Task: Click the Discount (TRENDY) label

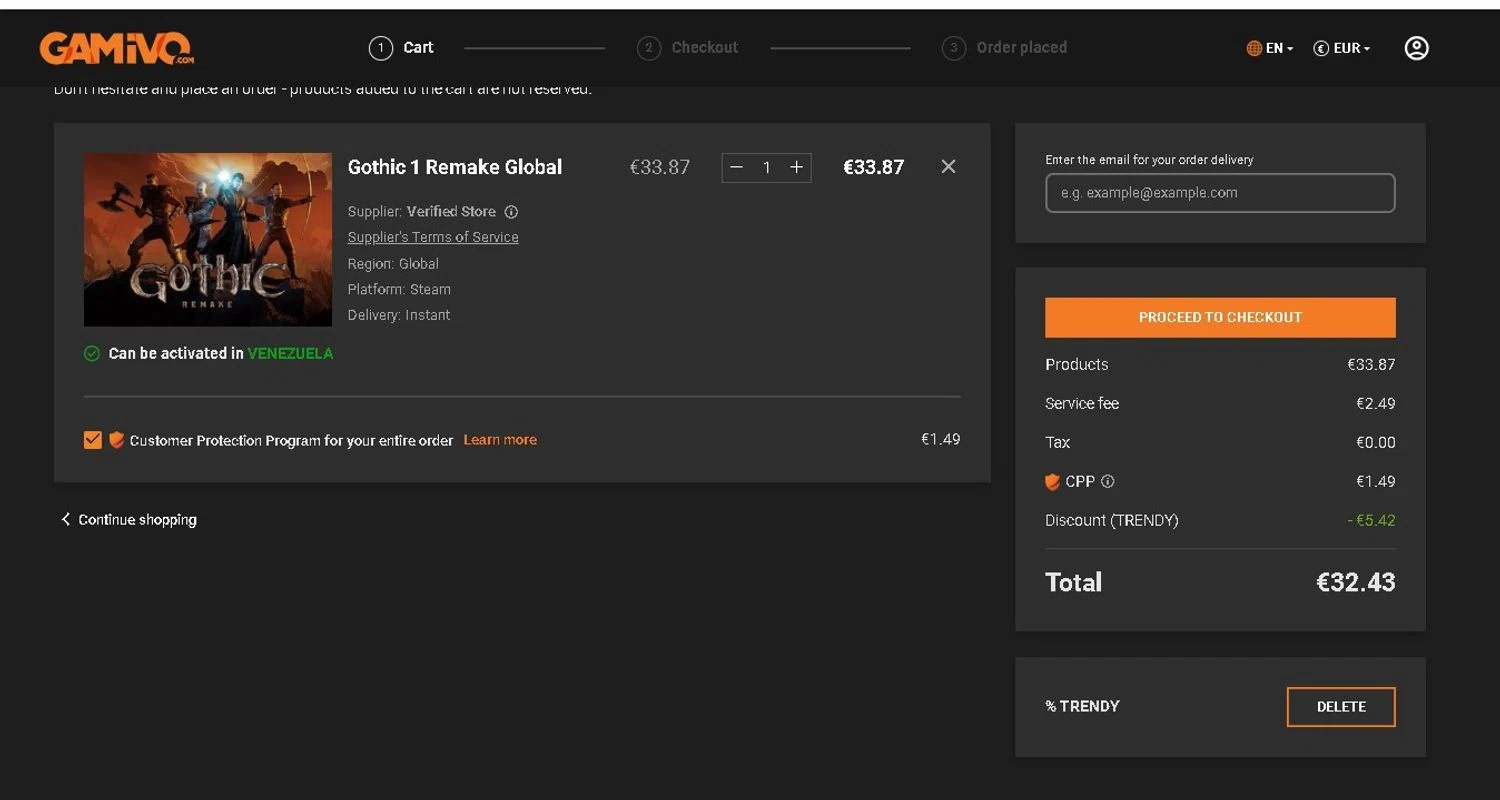Action: coord(1112,520)
